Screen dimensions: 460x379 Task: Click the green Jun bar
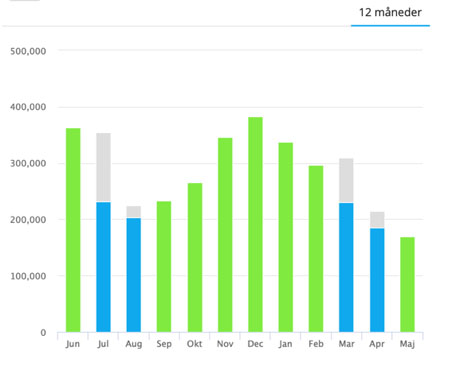click(73, 230)
